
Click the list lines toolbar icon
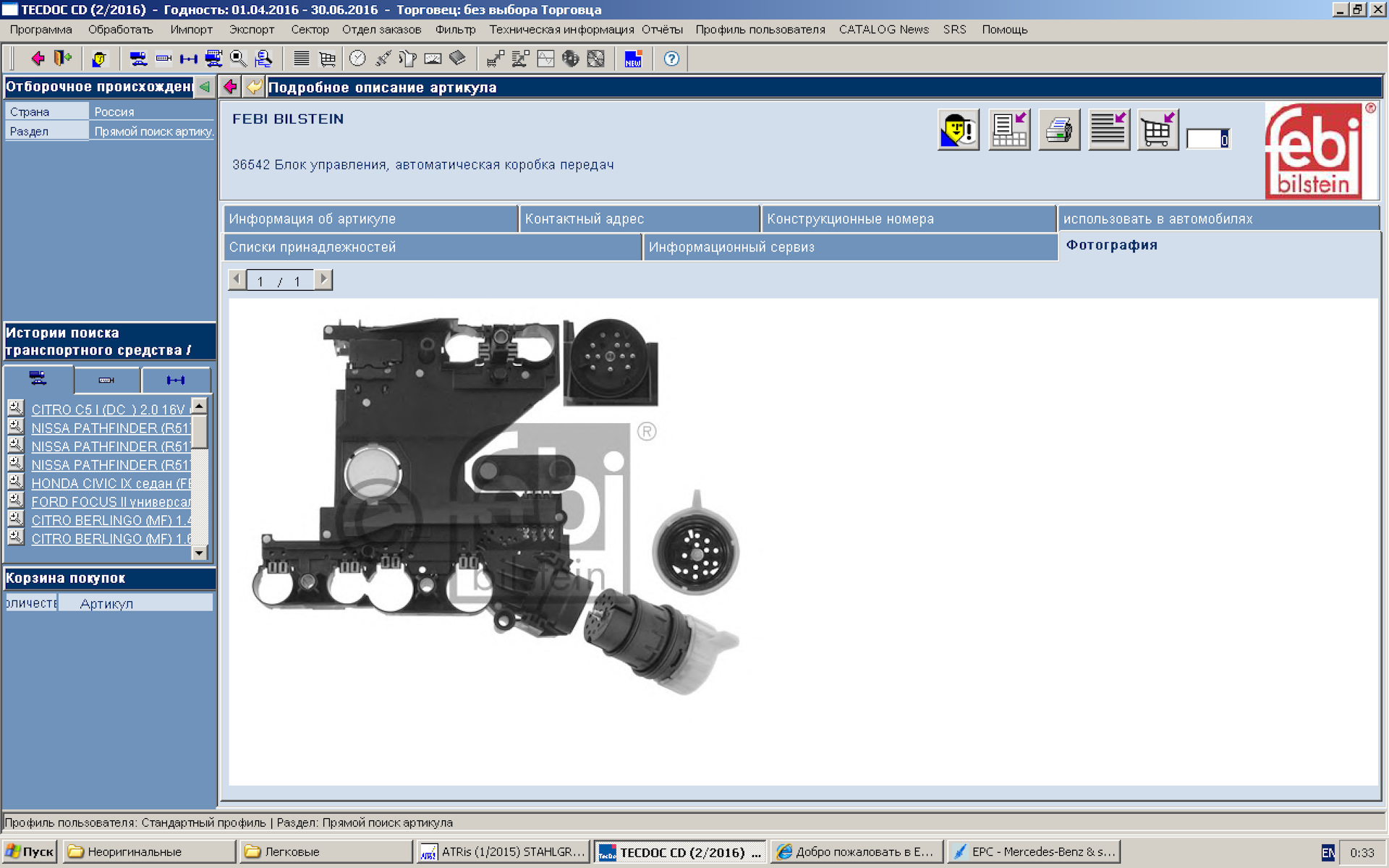coord(302,59)
